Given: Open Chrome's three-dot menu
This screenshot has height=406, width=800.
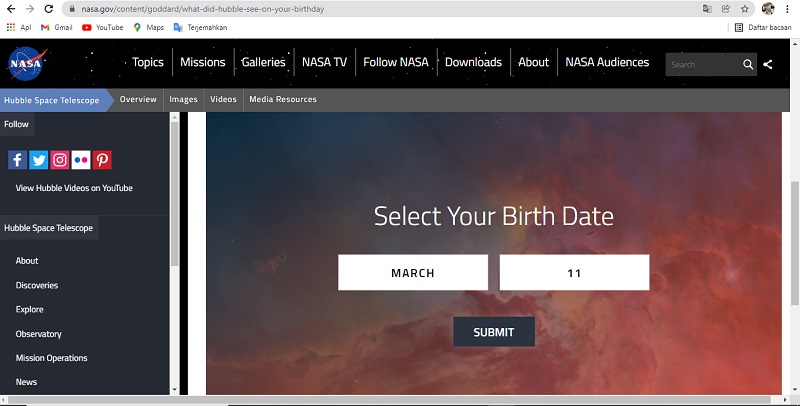Looking at the screenshot, I should coord(788,9).
